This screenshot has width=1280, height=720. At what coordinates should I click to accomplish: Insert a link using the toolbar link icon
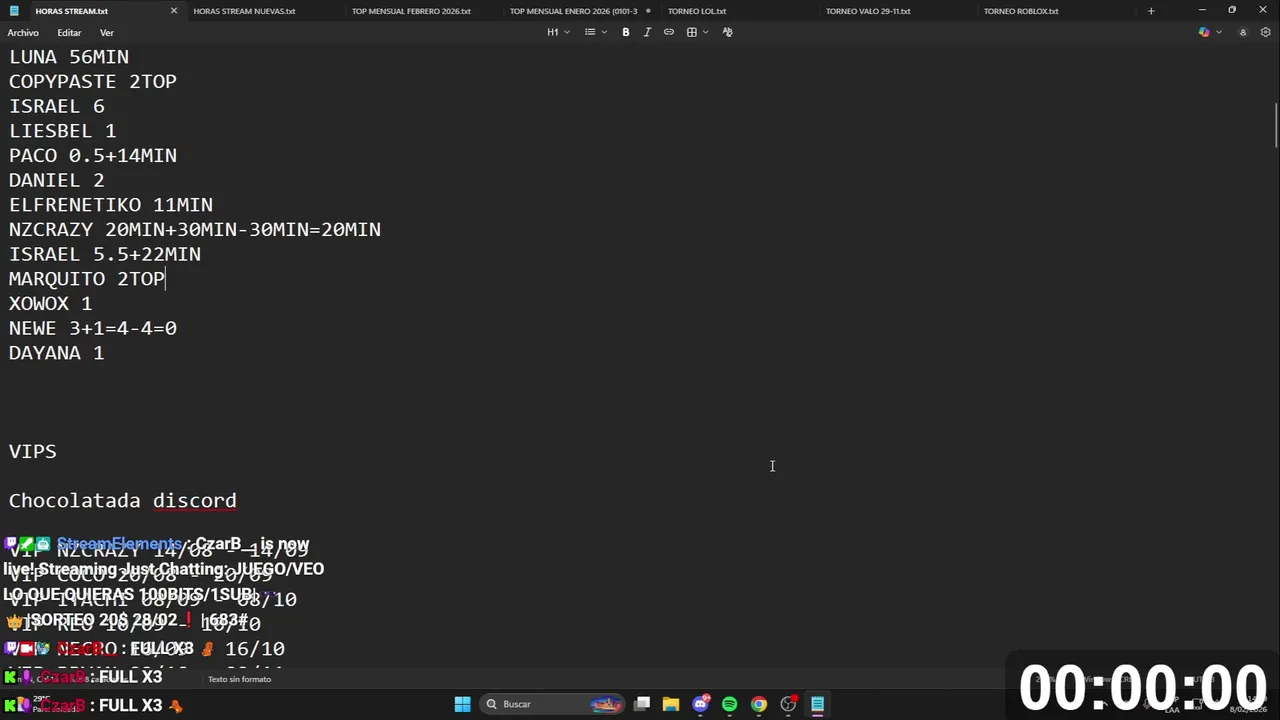pos(669,32)
